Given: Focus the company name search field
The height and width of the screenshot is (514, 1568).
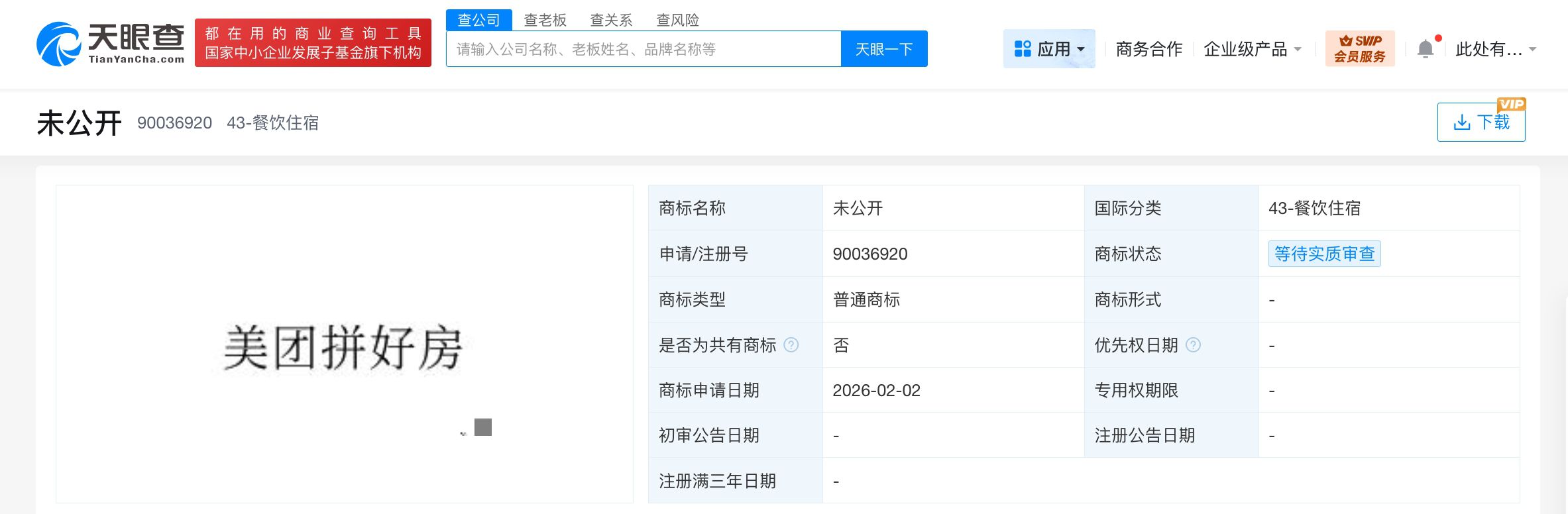Looking at the screenshot, I should (643, 49).
